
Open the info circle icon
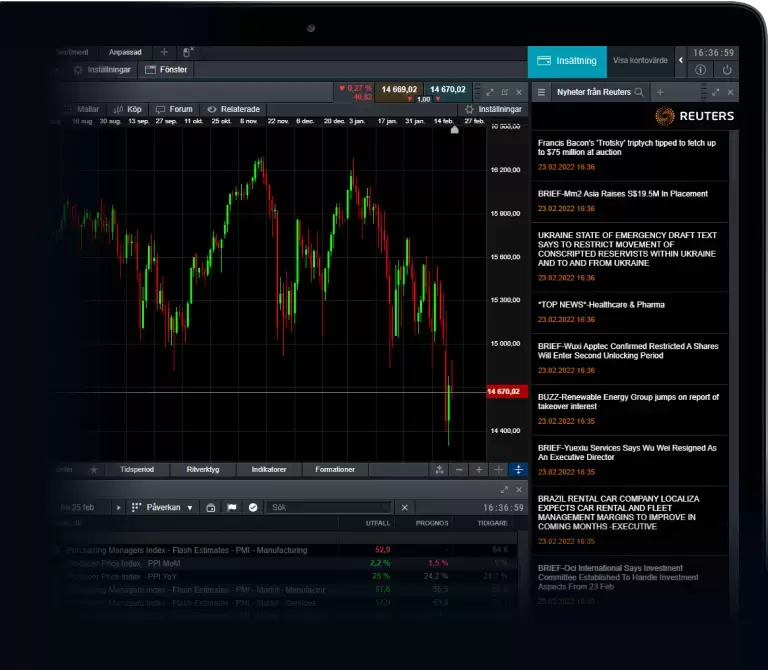point(700,70)
